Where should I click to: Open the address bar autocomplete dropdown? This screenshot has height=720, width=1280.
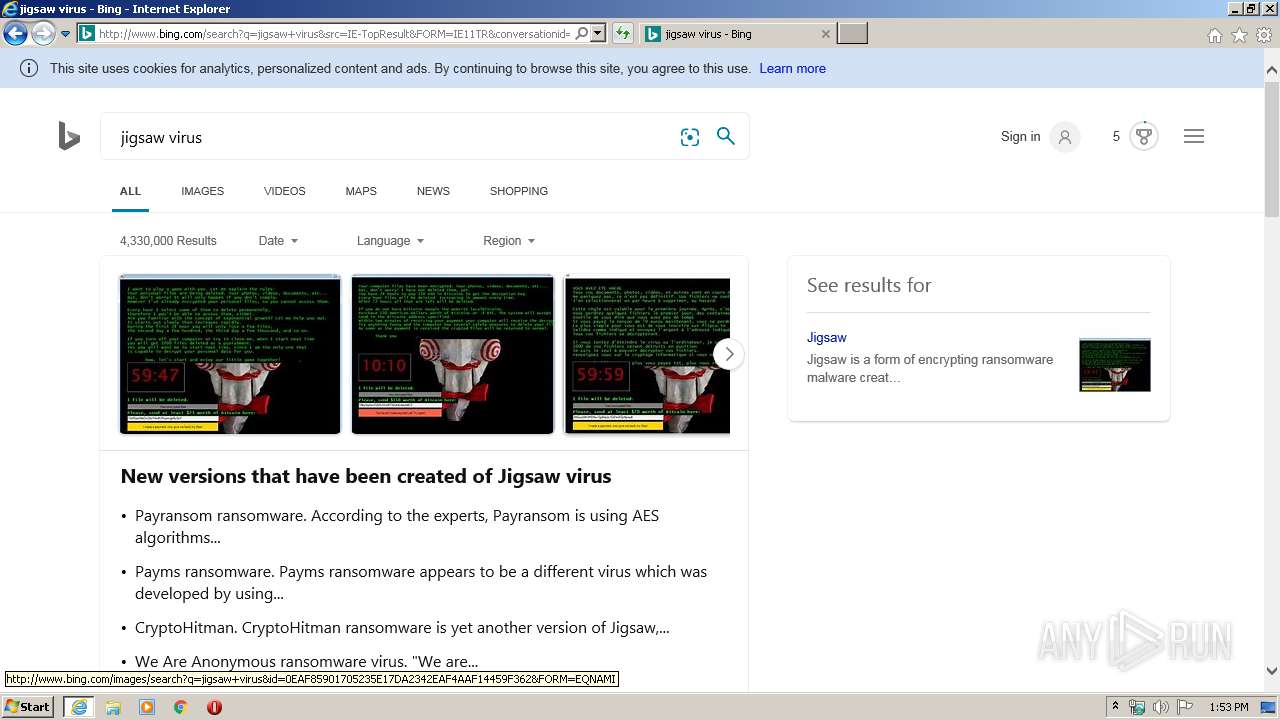pos(597,34)
